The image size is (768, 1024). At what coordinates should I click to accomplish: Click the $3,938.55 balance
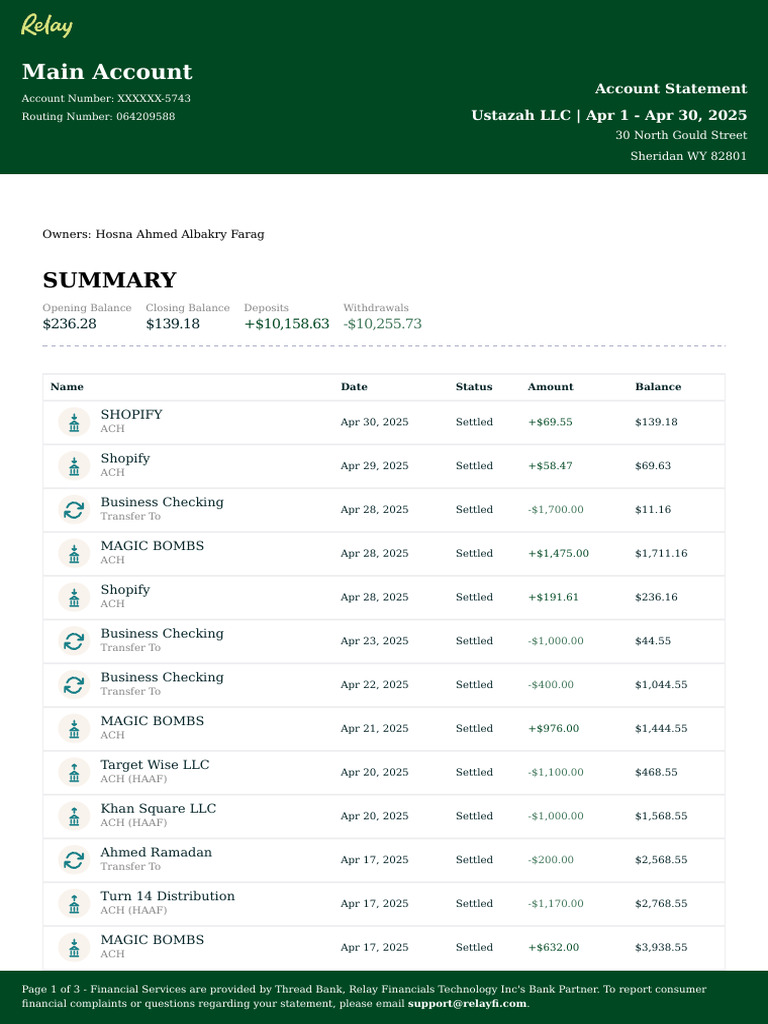(x=661, y=948)
